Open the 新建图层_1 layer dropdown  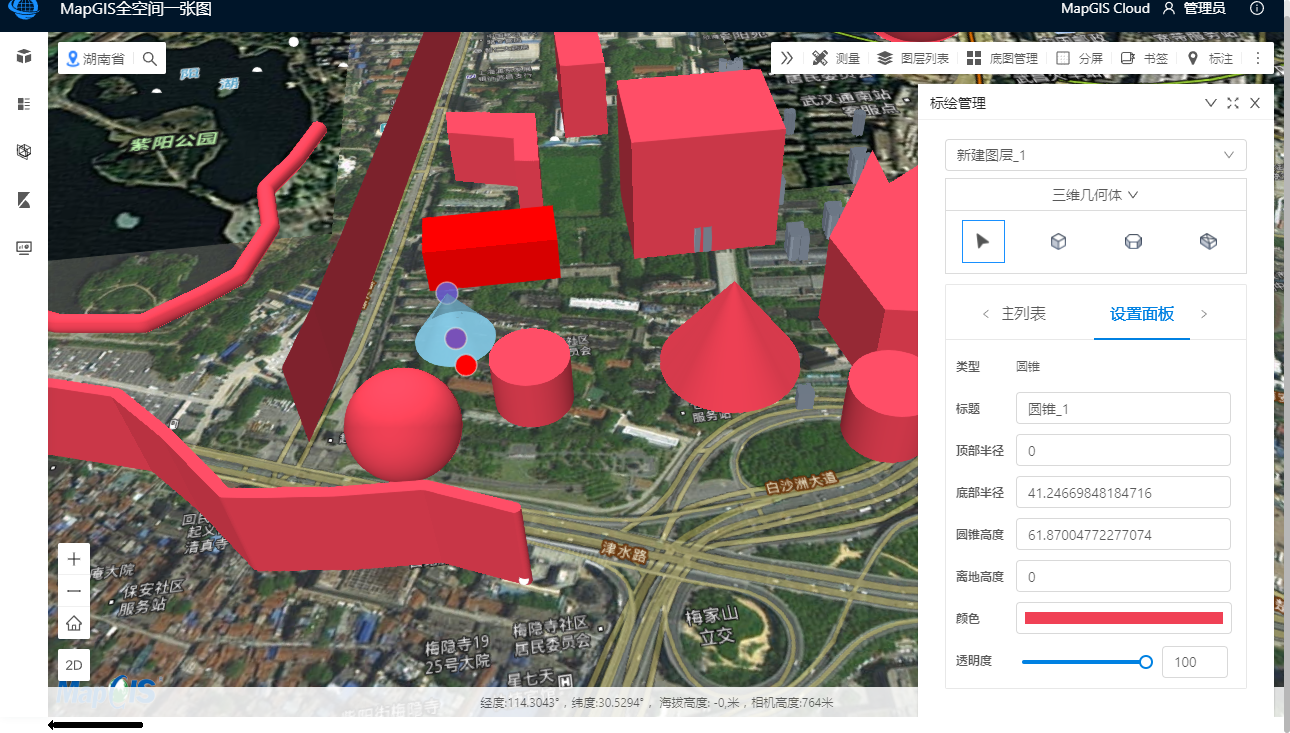pyautogui.click(x=1096, y=155)
